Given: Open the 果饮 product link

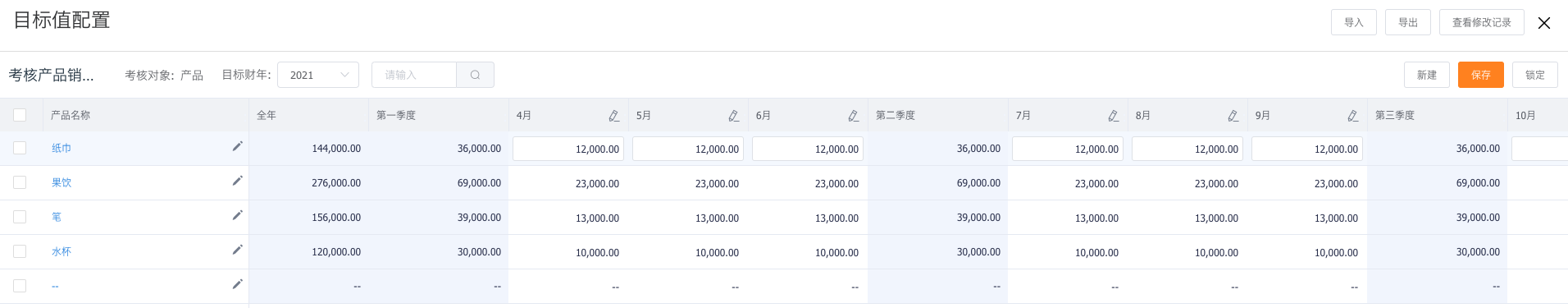Looking at the screenshot, I should pos(62,182).
